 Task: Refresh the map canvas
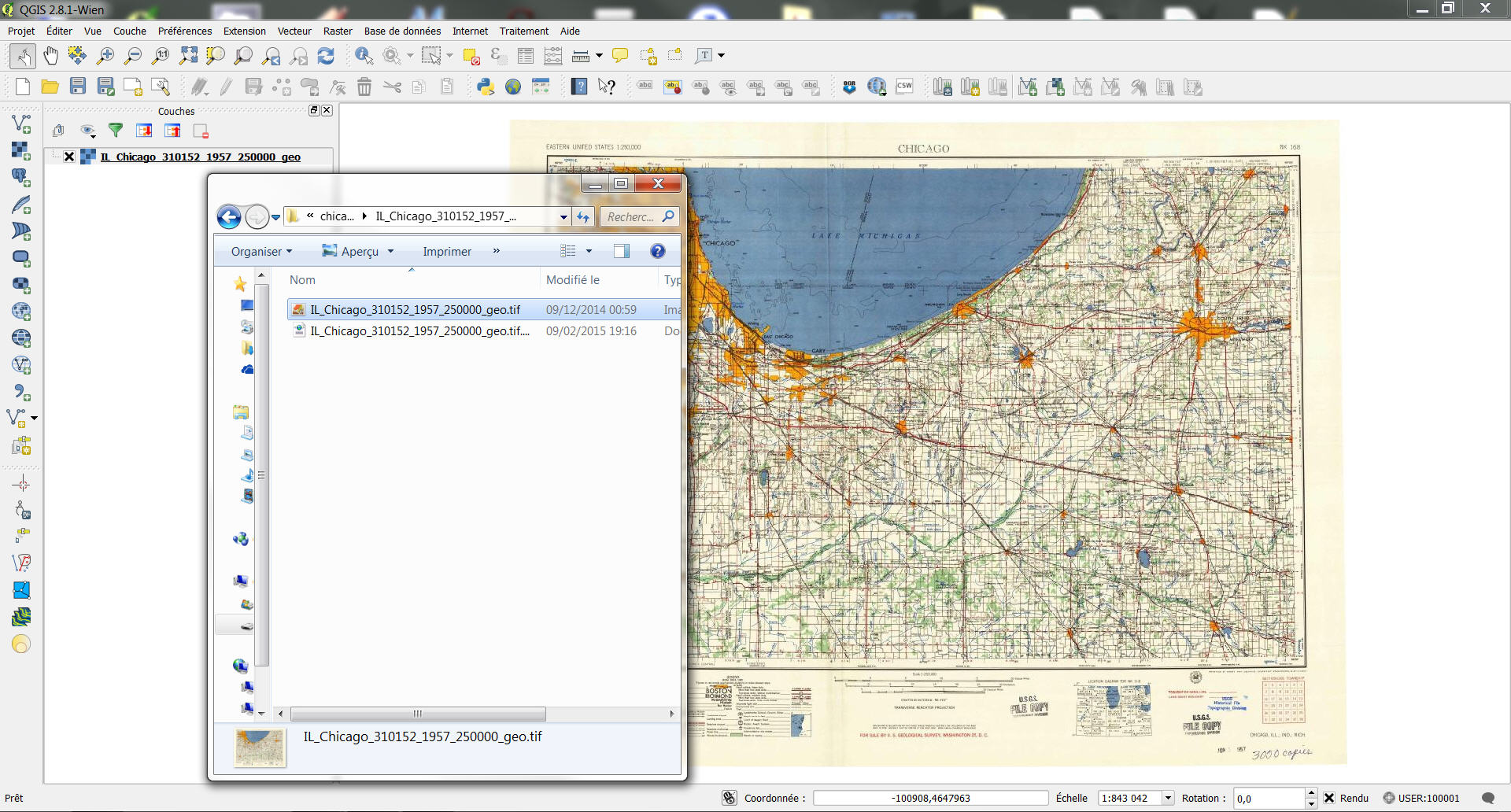326,55
